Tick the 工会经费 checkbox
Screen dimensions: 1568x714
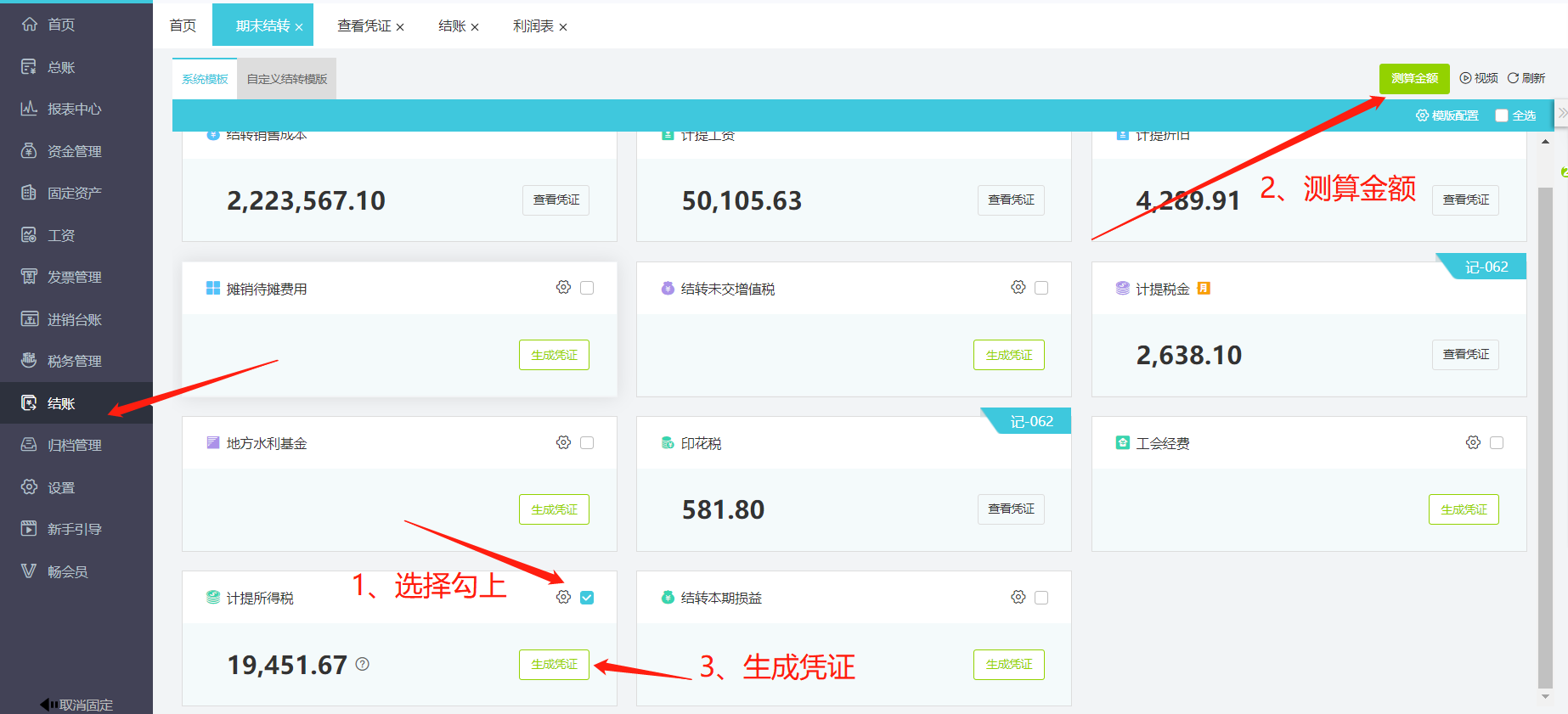tap(1497, 442)
